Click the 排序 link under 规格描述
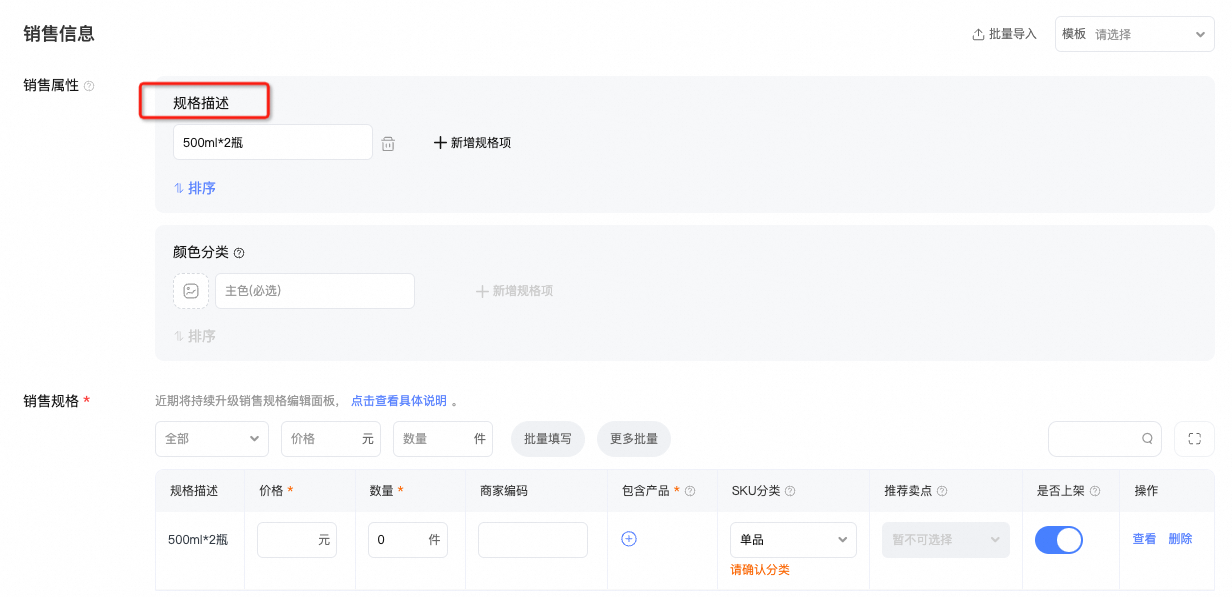Image resolution: width=1232 pixels, height=597 pixels. click(x=194, y=188)
